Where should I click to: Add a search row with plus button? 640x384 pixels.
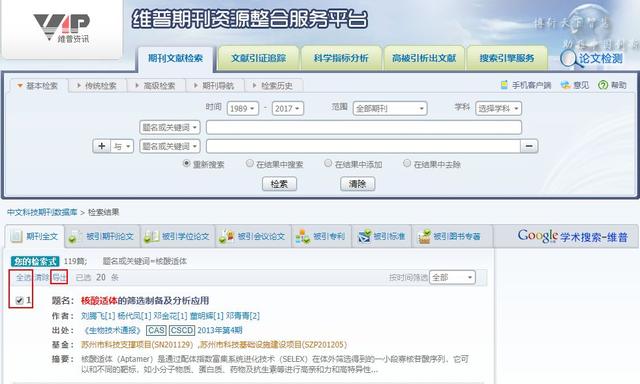click(102, 146)
